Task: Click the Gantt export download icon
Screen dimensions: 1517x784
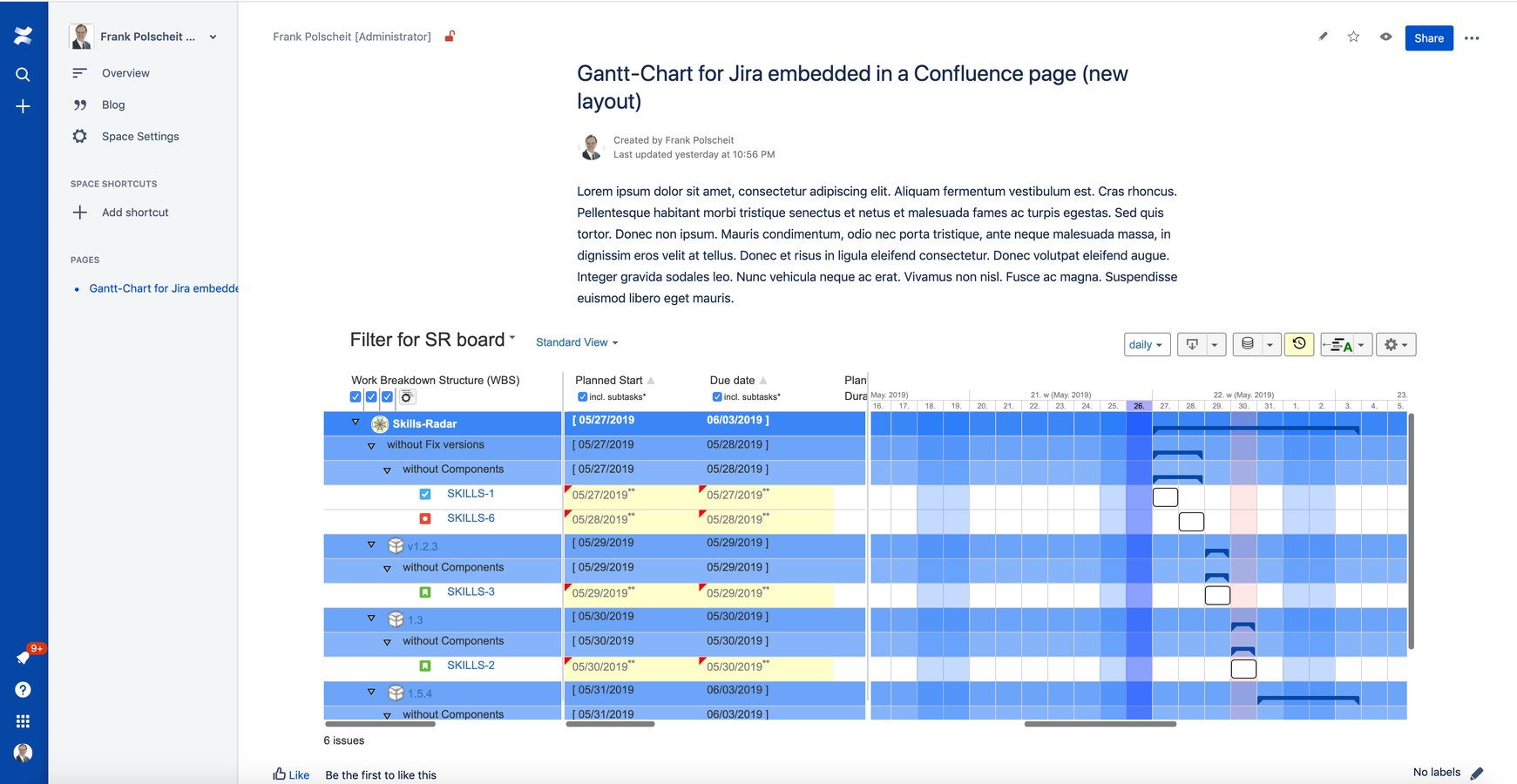Action: click(x=1192, y=344)
